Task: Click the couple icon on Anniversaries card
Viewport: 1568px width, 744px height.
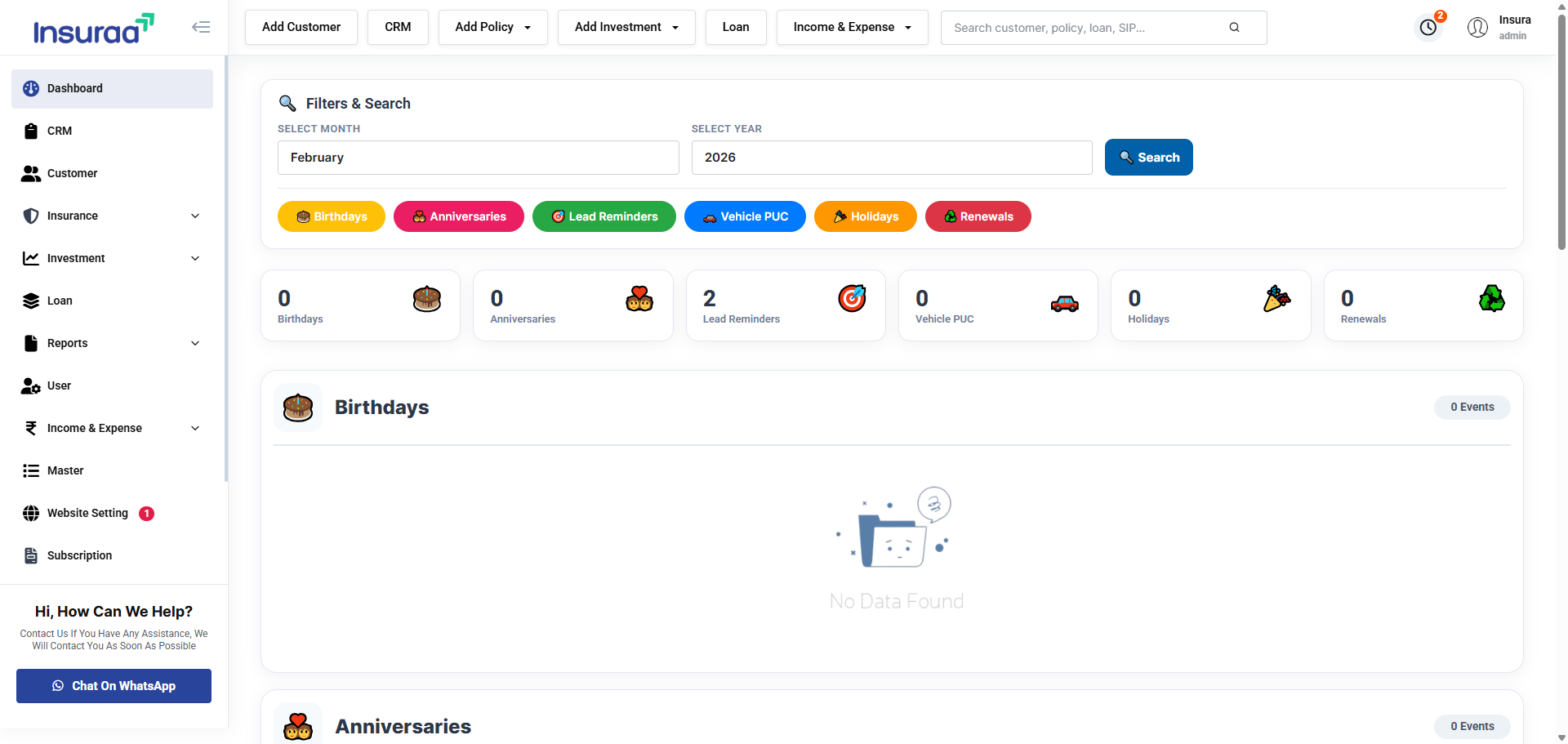Action: (639, 299)
